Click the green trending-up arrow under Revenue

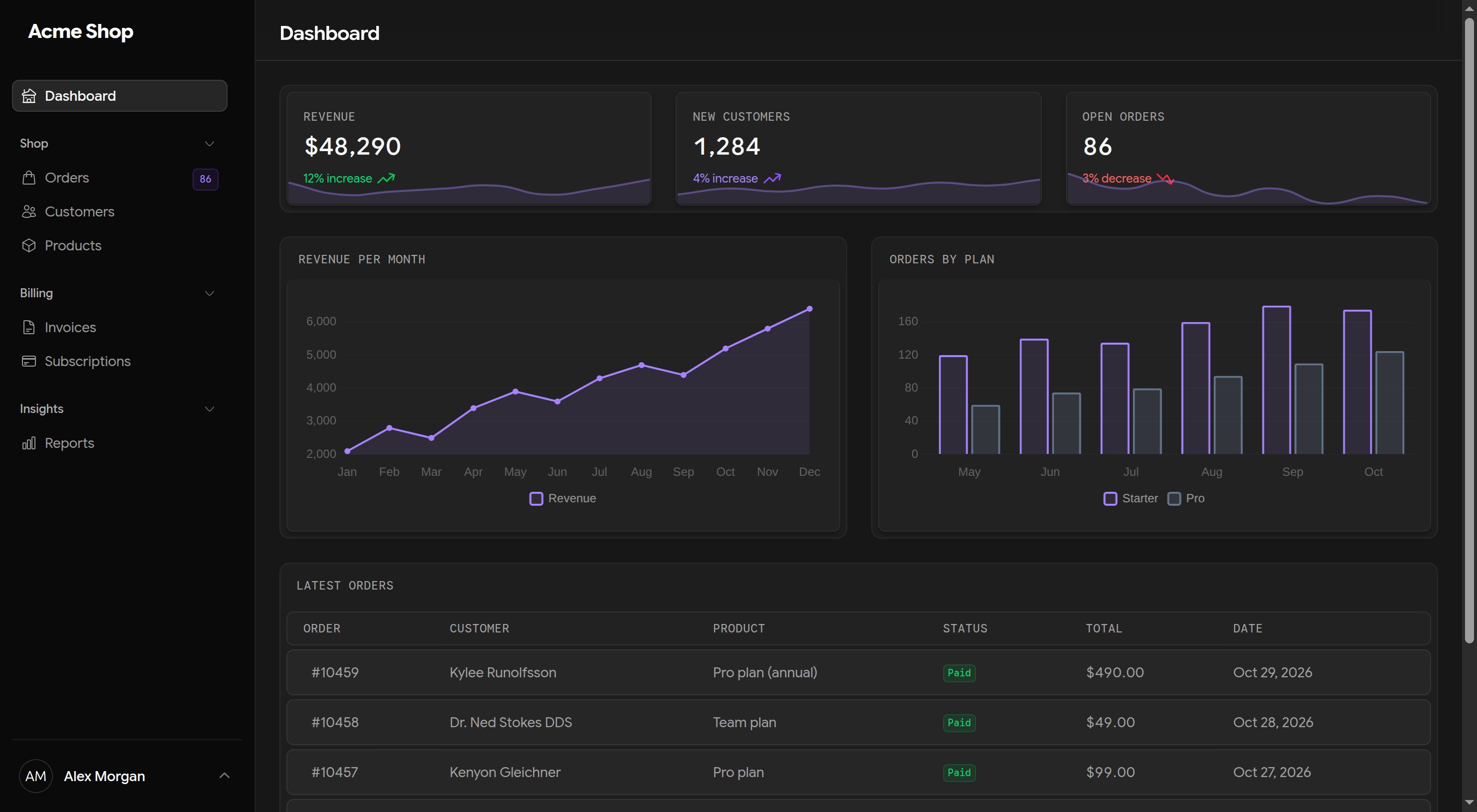pos(386,178)
